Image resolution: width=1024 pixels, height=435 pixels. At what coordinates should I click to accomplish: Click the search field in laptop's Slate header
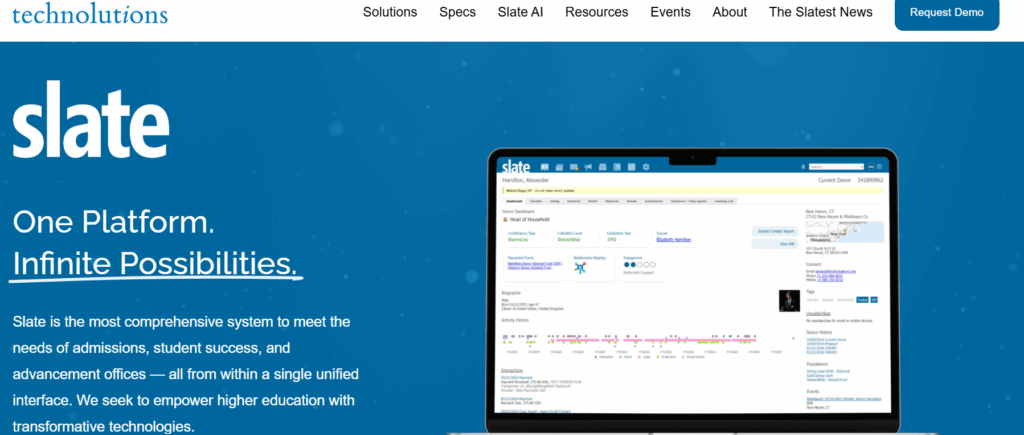click(x=836, y=167)
